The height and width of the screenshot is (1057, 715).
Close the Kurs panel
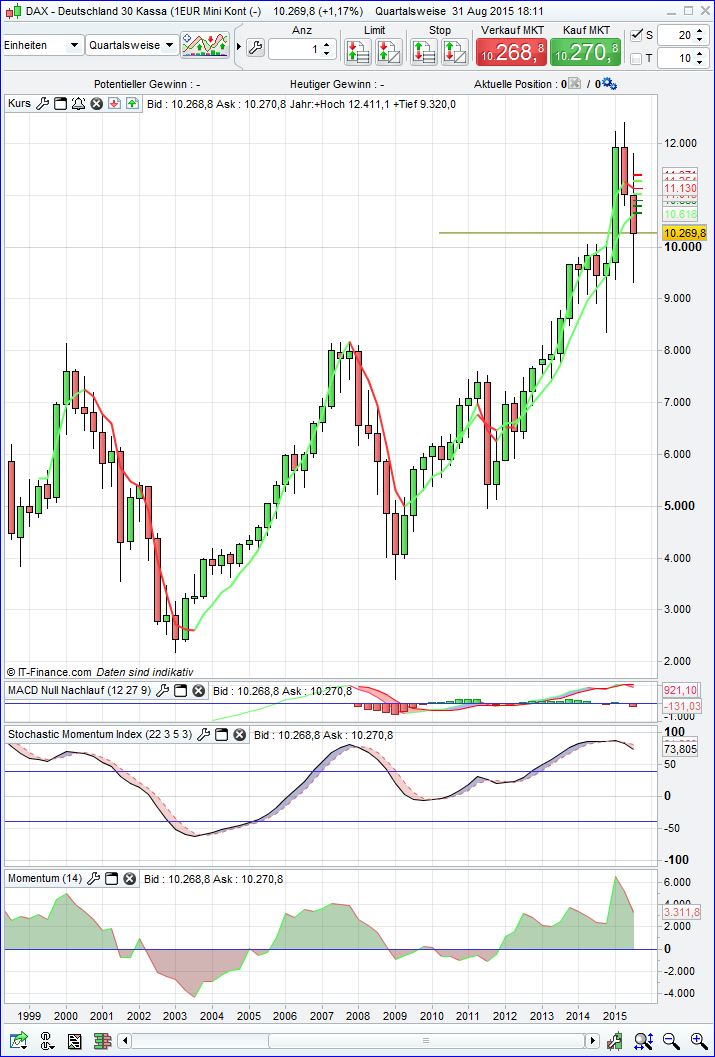(x=96, y=104)
